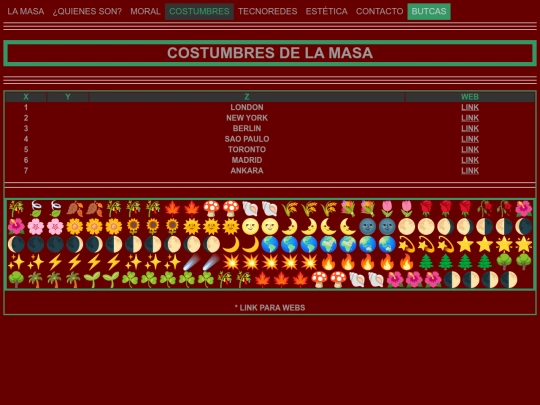Select the hibiscus beside the pink cherry blossom
The width and height of the screenshot is (540, 405).
click(16, 227)
